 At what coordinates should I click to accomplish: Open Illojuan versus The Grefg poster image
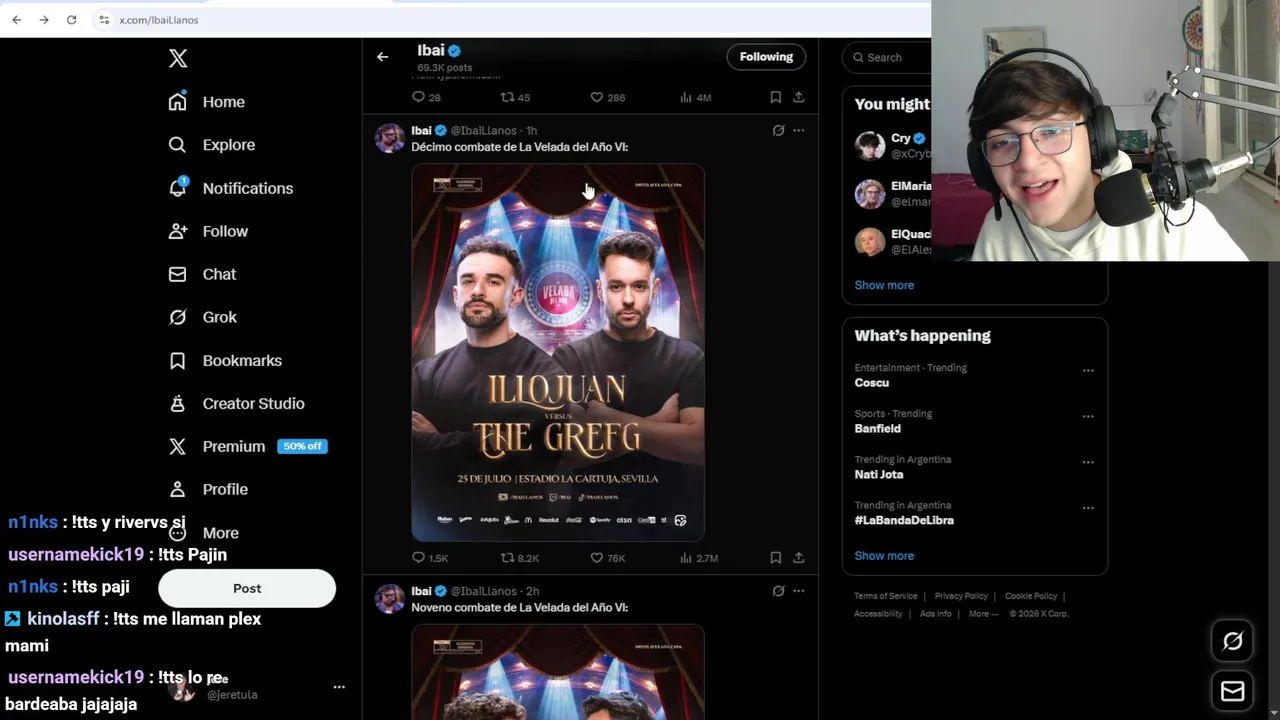point(558,352)
